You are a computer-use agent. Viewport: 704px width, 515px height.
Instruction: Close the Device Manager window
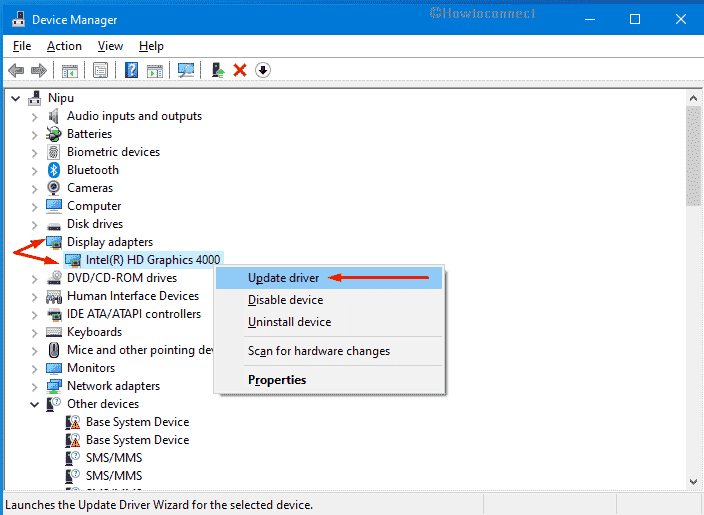tap(681, 19)
